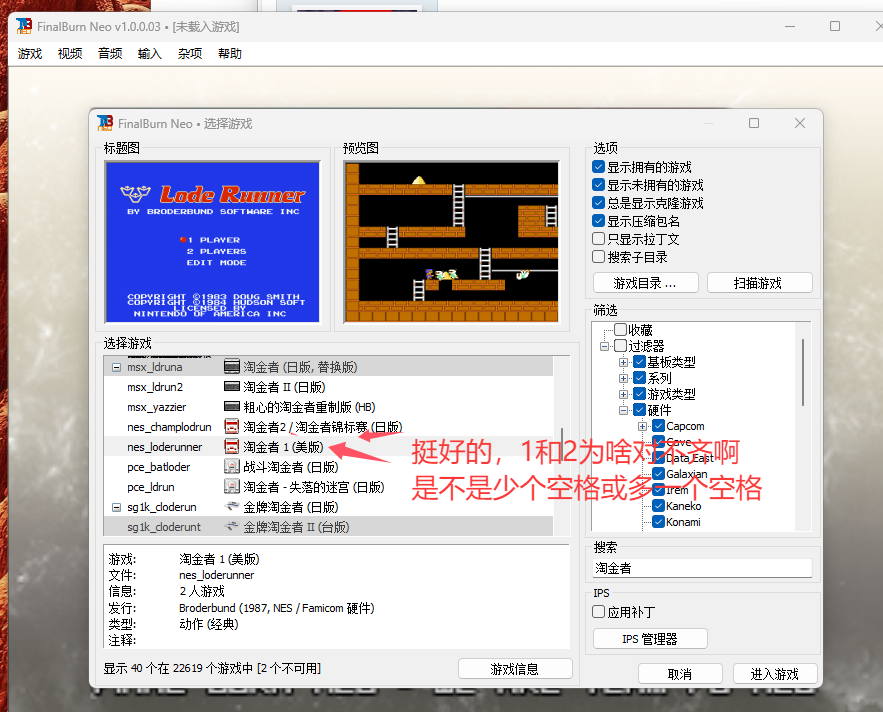Viewport: 883px width, 712px height.
Task: Click the PC Engine icon for pce_ldrun
Action: pyautogui.click(x=231, y=487)
